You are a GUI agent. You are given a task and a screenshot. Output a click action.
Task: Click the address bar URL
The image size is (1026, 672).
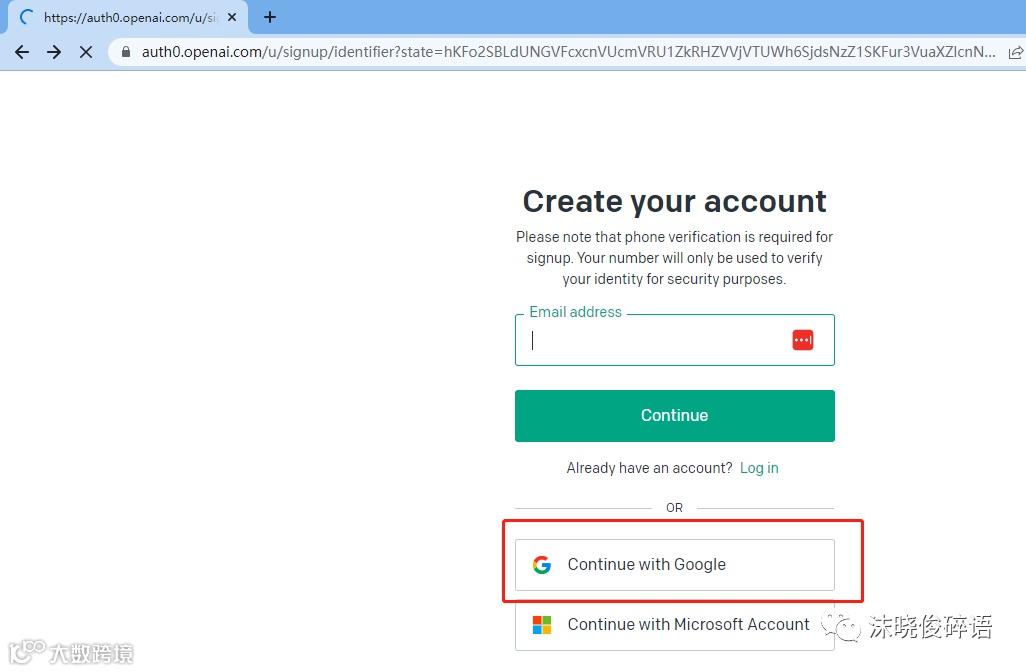568,52
